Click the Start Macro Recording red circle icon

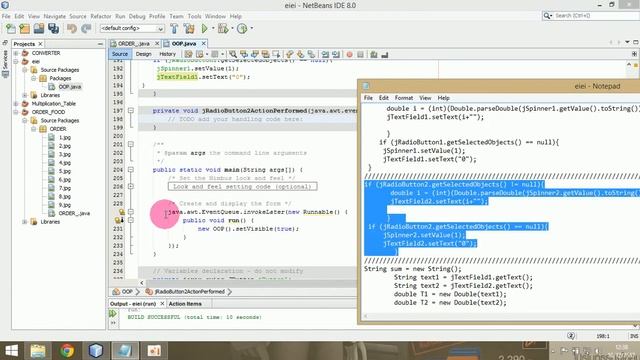coord(349,54)
